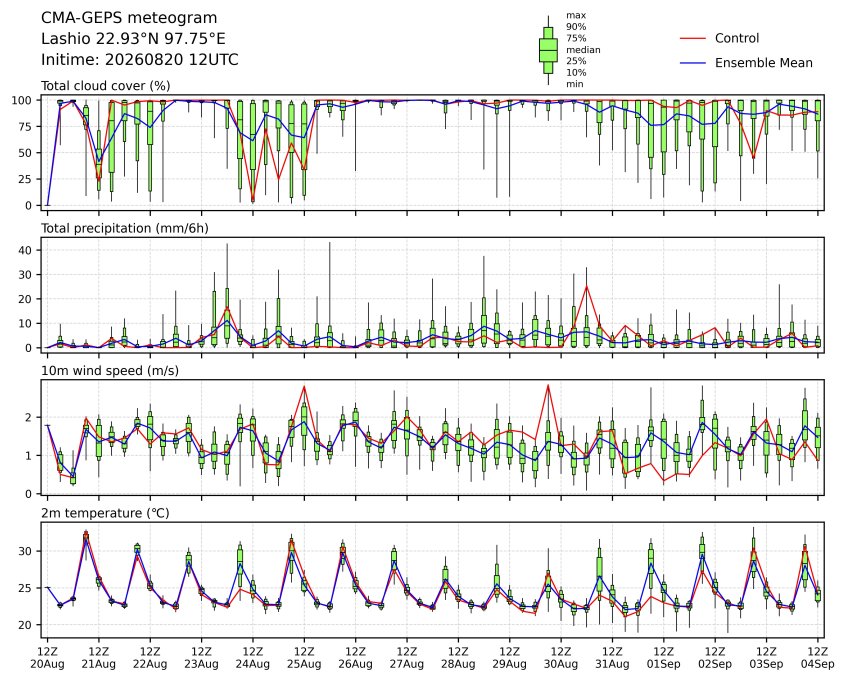Click the Total precipitation panel title

[x=125, y=228]
